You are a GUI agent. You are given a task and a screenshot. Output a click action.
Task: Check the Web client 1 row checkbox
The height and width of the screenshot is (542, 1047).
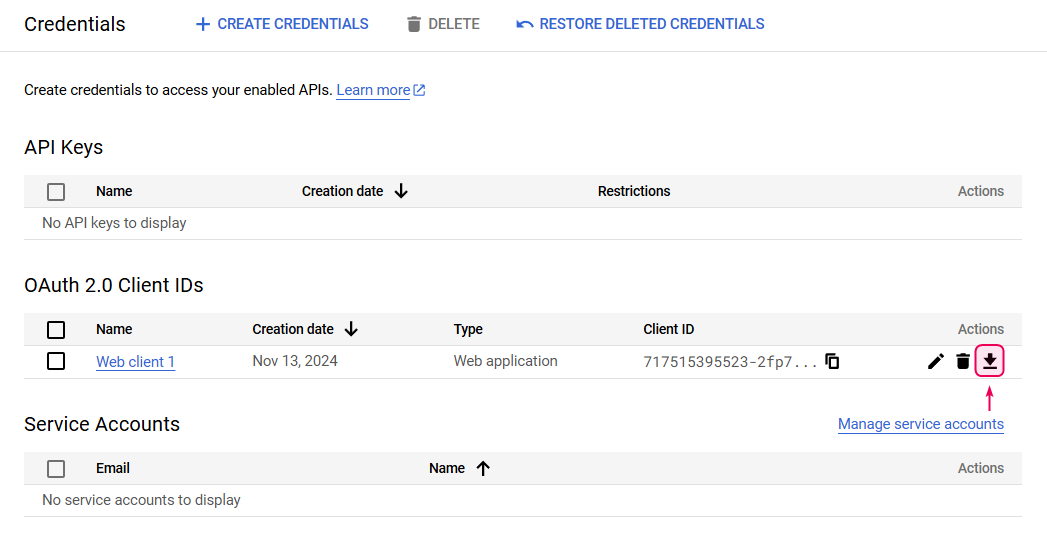coord(56,361)
